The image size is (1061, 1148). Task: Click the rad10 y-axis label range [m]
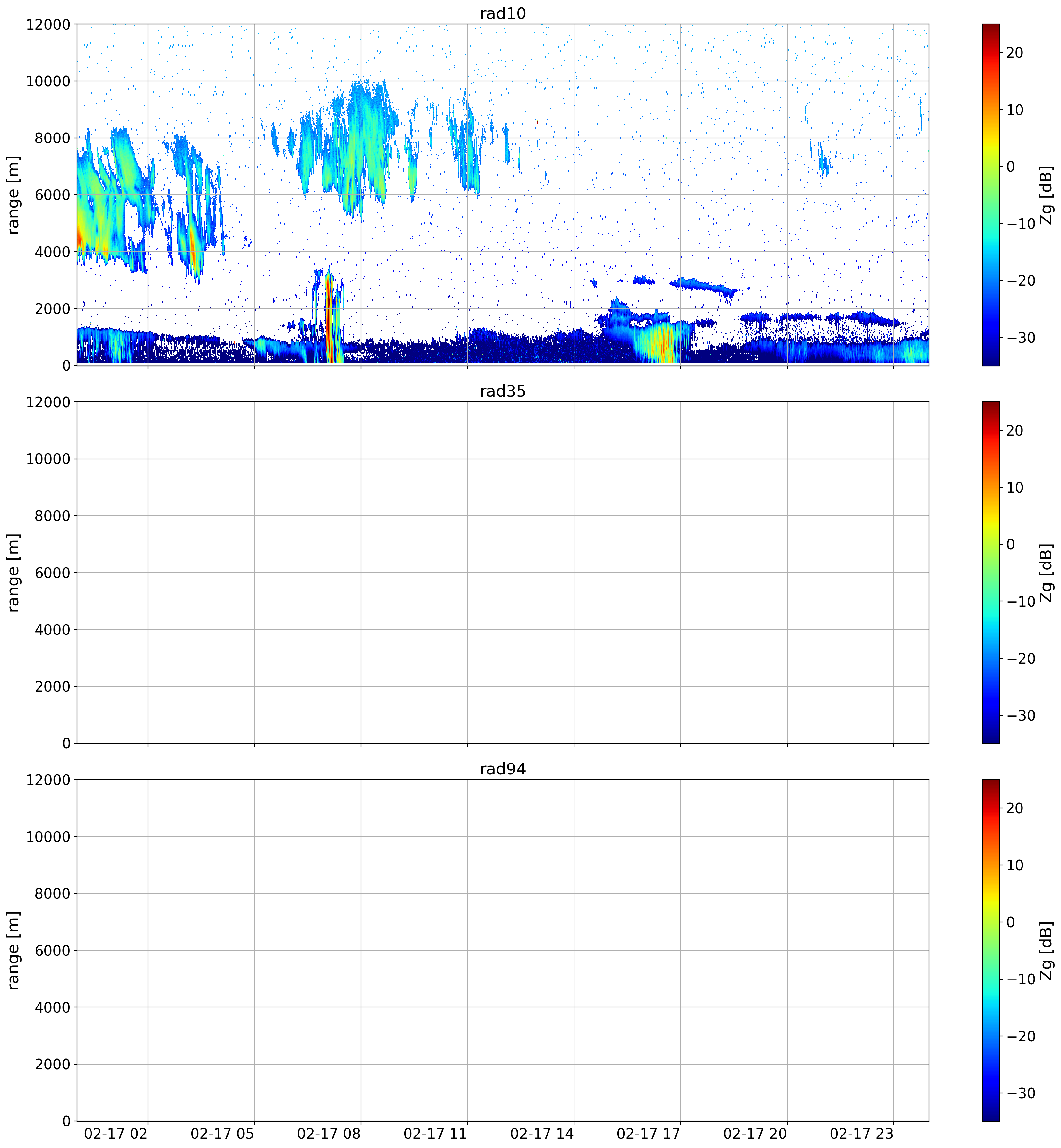13,194
